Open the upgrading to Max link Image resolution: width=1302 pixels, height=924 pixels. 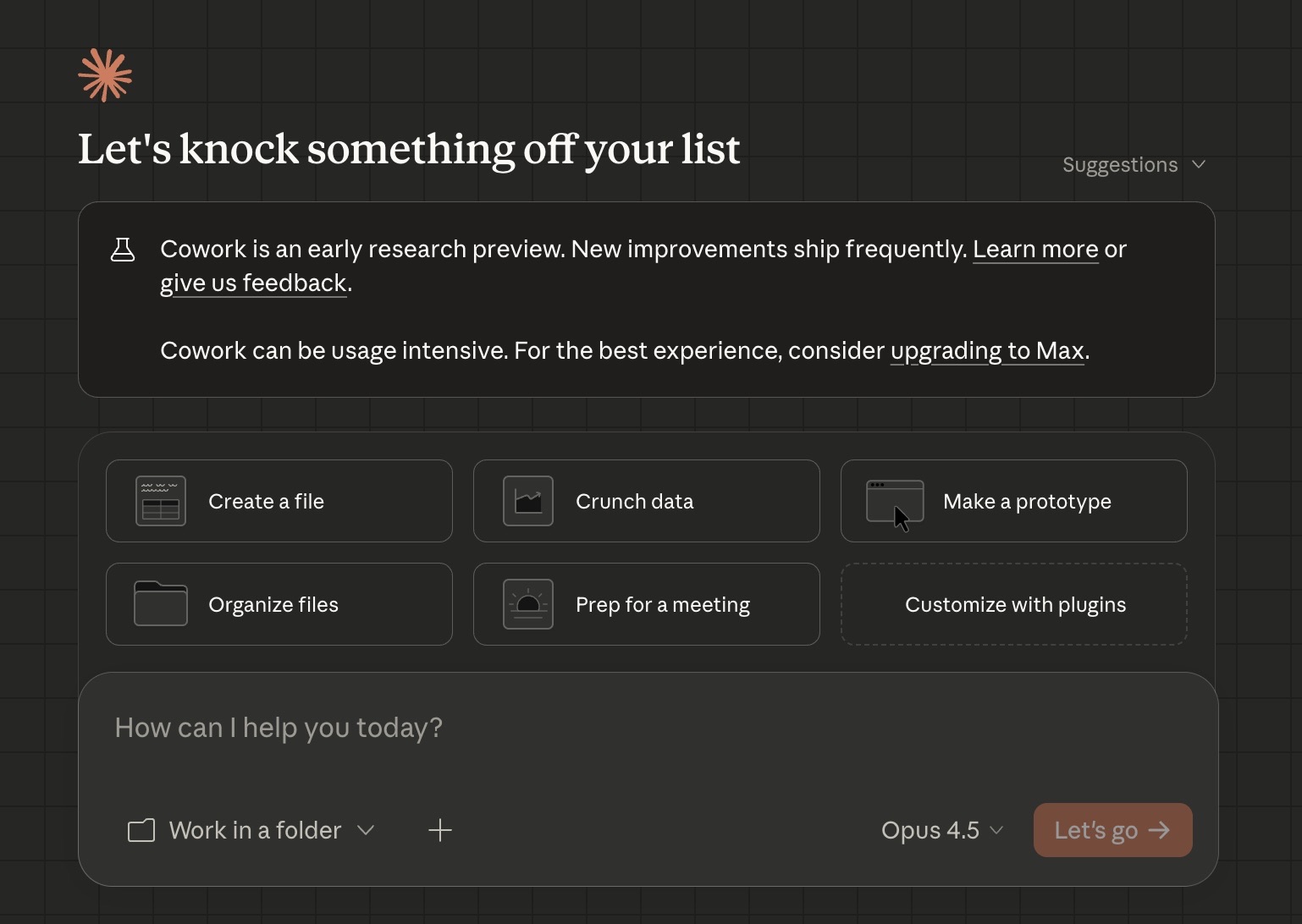(987, 350)
